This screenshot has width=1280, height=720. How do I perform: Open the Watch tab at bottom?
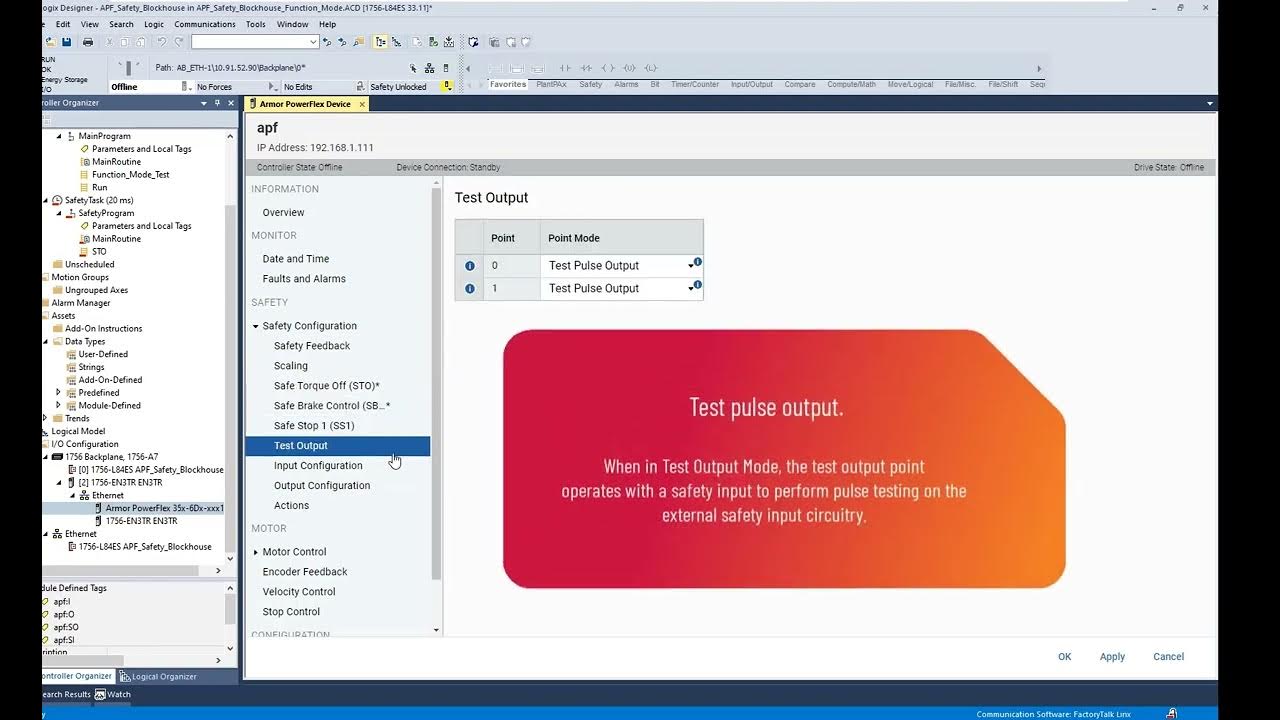(x=112, y=695)
